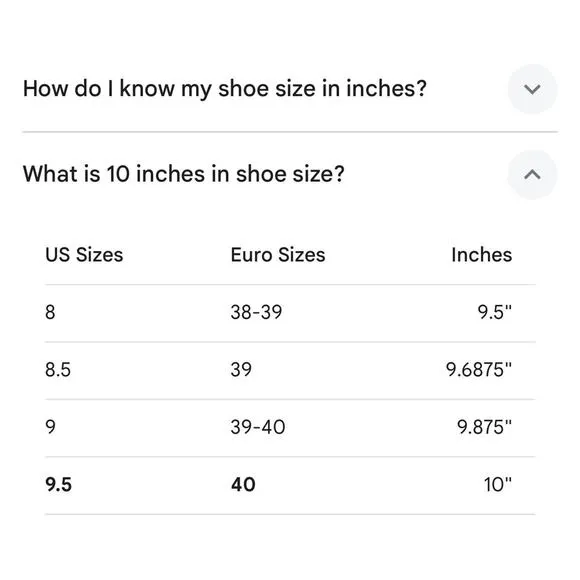
Task: Click the US Sizes column header
Action: [84, 255]
